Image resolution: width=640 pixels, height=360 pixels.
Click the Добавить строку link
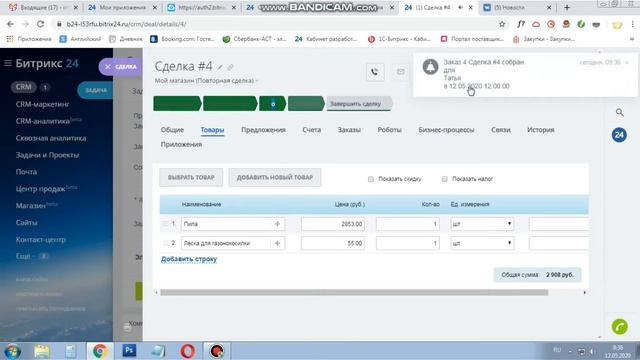click(189, 259)
